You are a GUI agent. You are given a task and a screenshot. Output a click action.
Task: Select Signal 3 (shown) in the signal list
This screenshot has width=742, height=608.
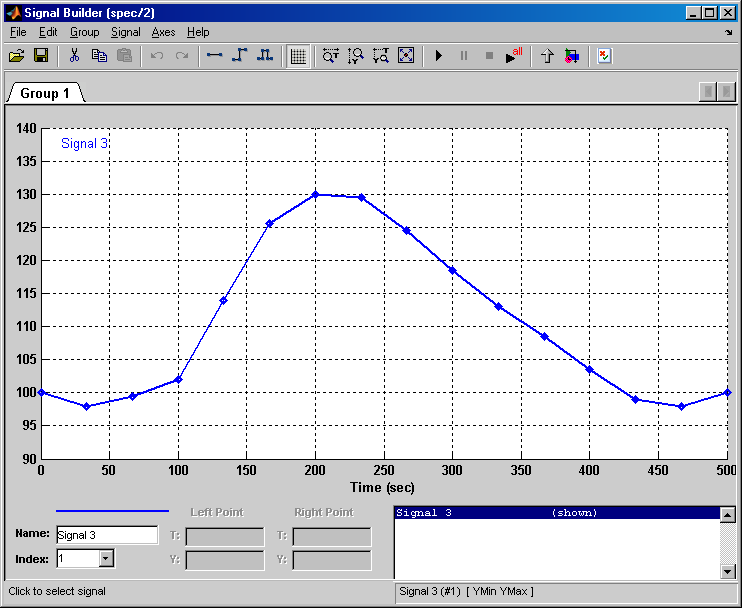coord(557,513)
